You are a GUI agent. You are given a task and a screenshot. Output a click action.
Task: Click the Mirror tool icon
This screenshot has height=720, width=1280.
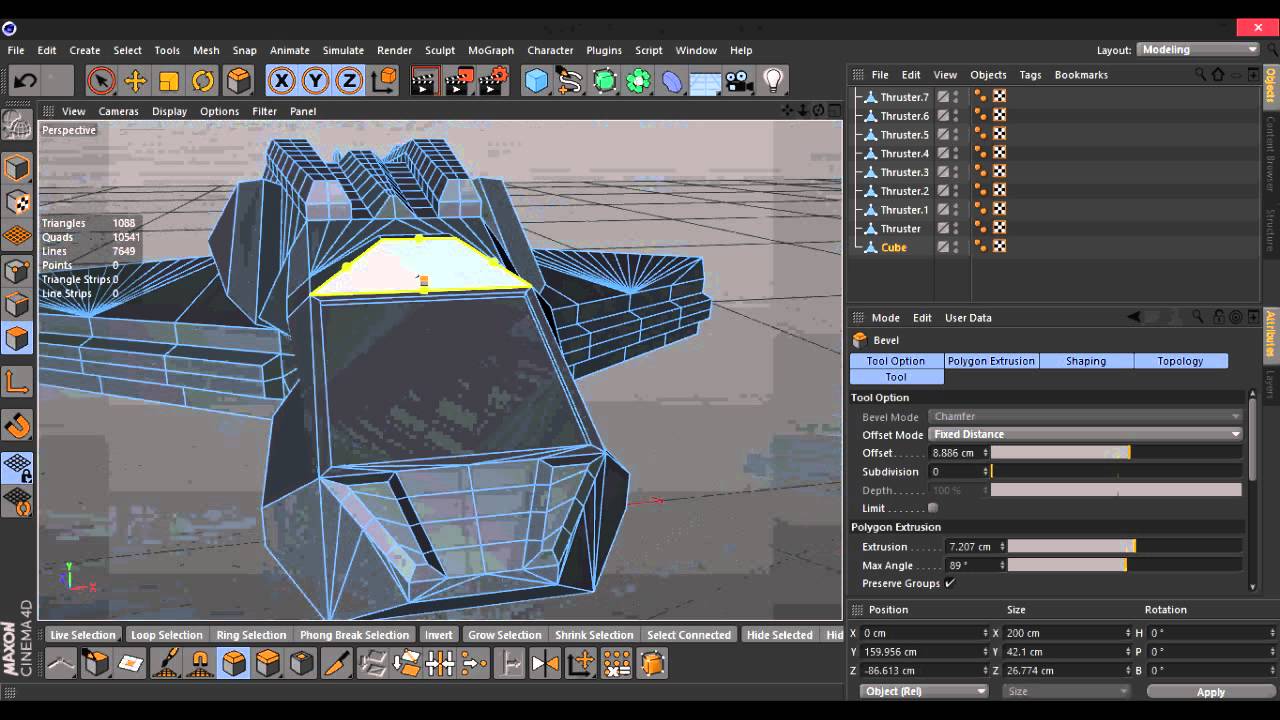coord(545,663)
